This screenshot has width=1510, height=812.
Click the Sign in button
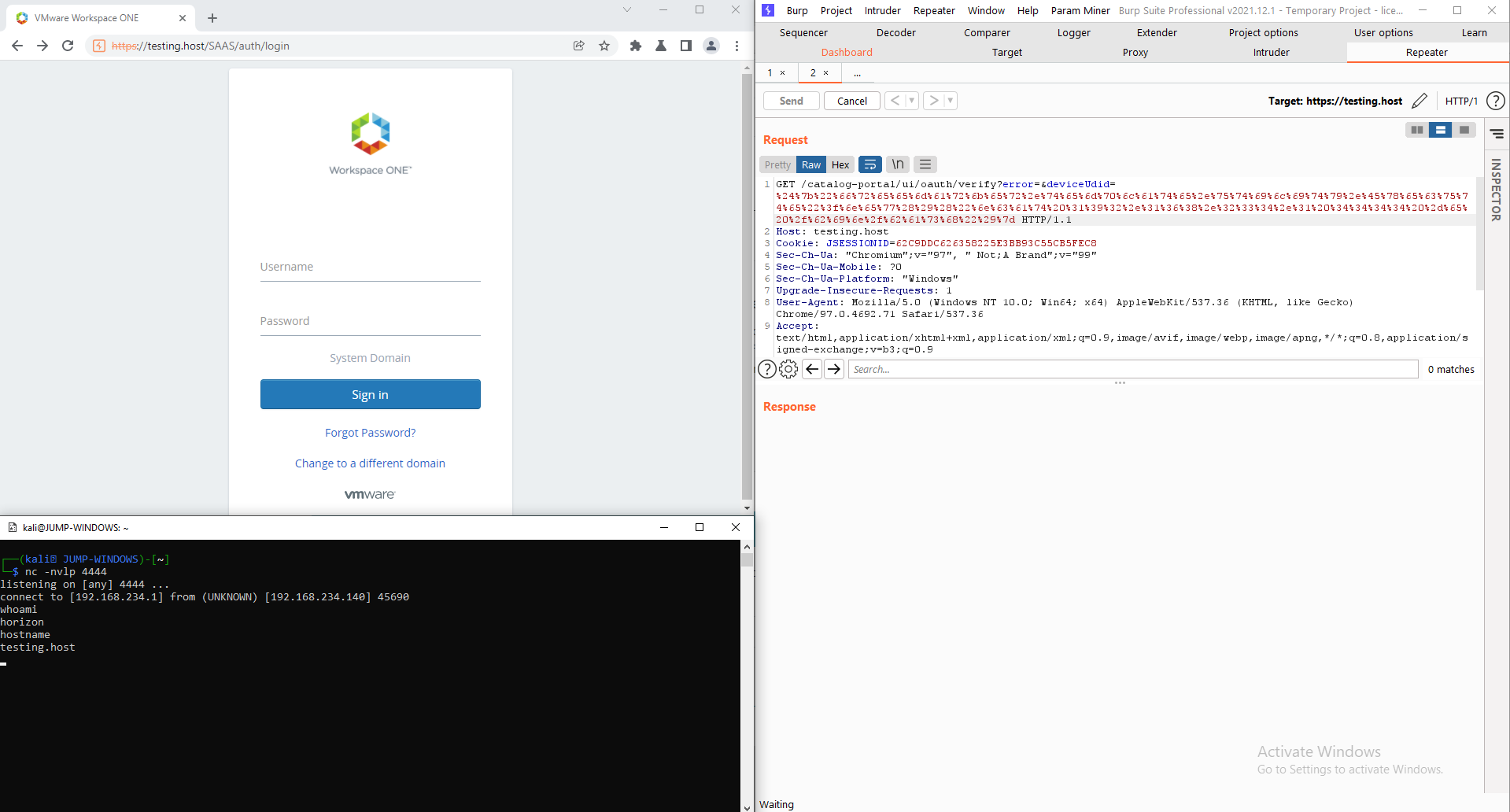[x=370, y=394]
